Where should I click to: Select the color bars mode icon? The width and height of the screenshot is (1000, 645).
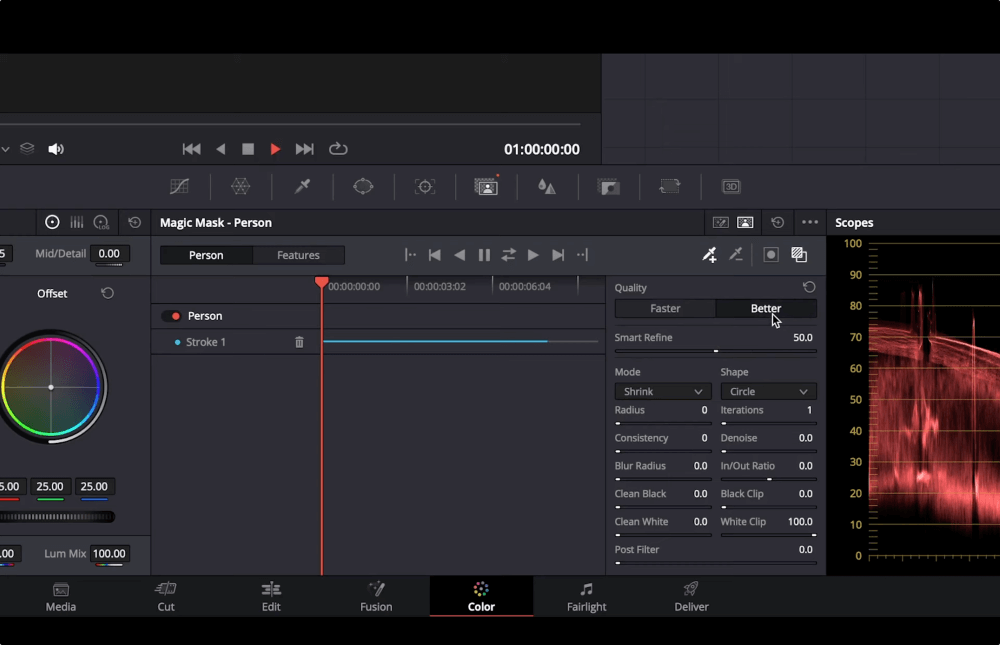[x=77, y=222]
